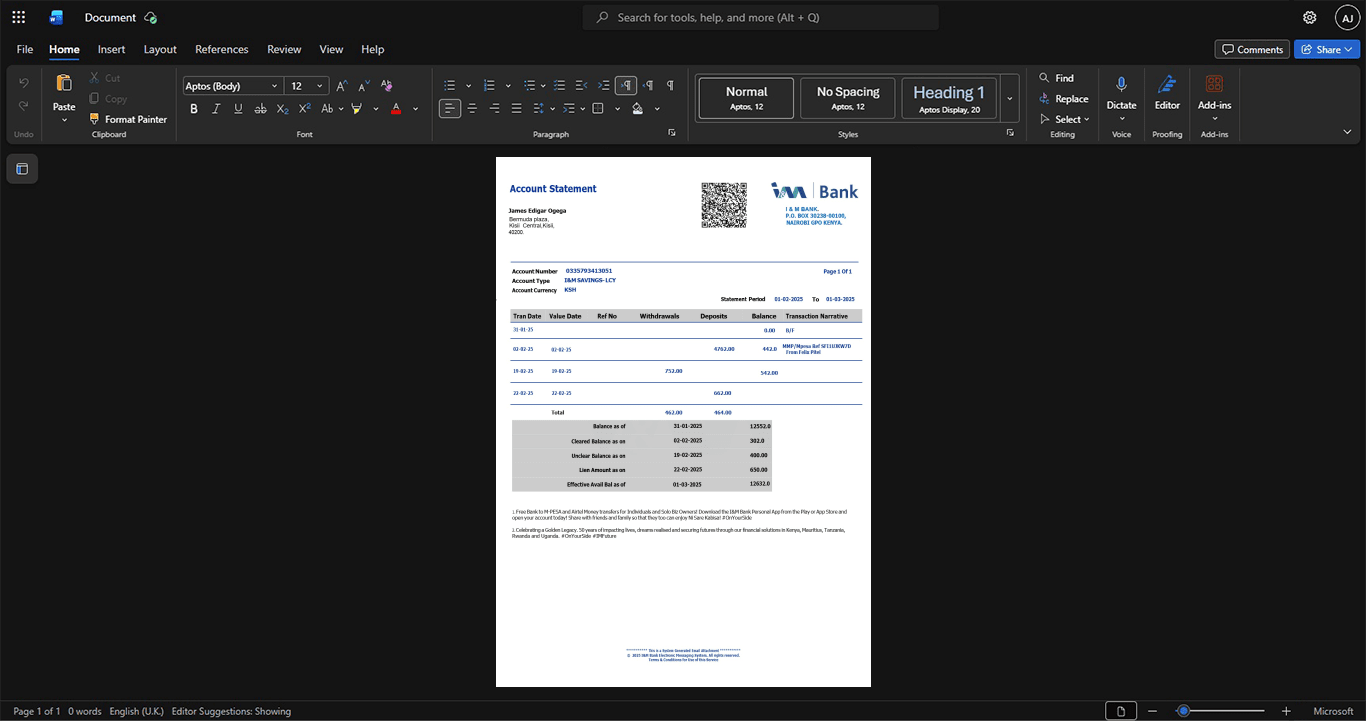The width and height of the screenshot is (1366, 721).
Task: Expand the Styles gallery
Action: [1010, 98]
